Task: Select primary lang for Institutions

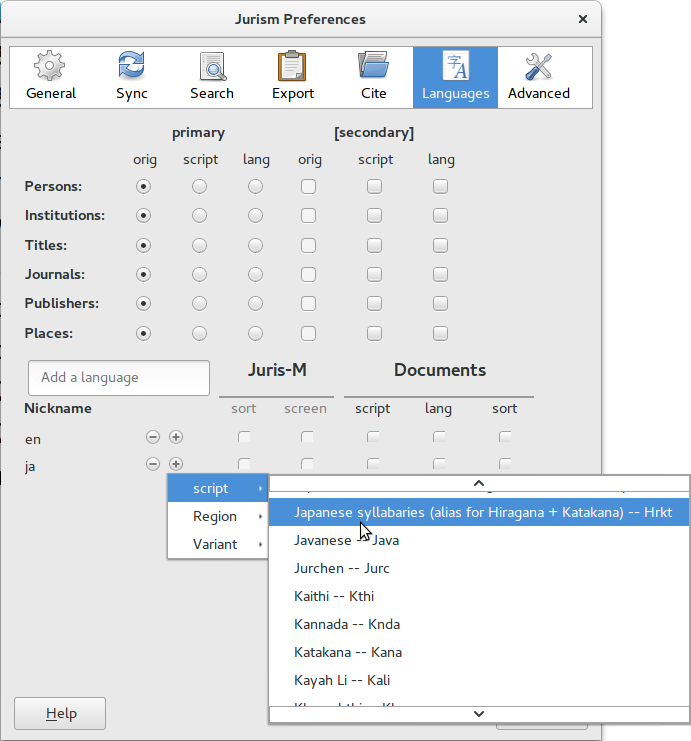Action: (x=255, y=216)
